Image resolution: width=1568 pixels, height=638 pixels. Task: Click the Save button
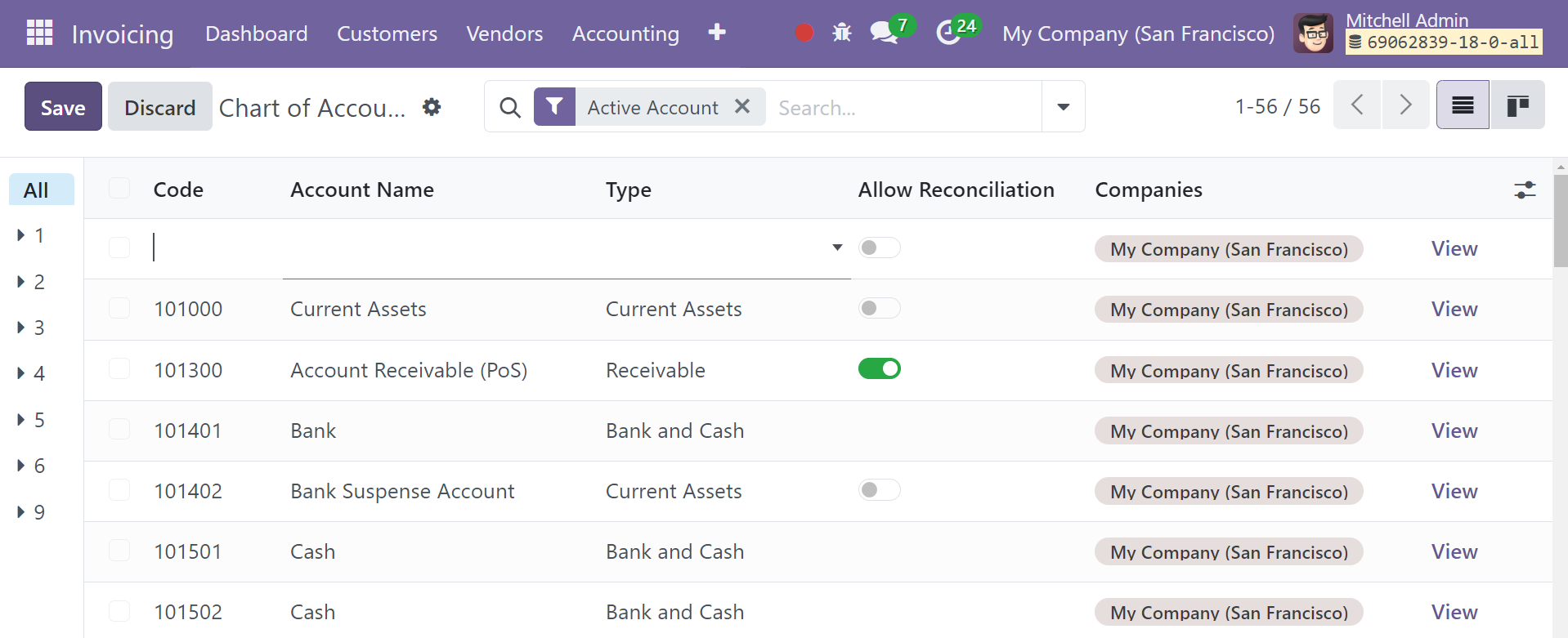(63, 106)
